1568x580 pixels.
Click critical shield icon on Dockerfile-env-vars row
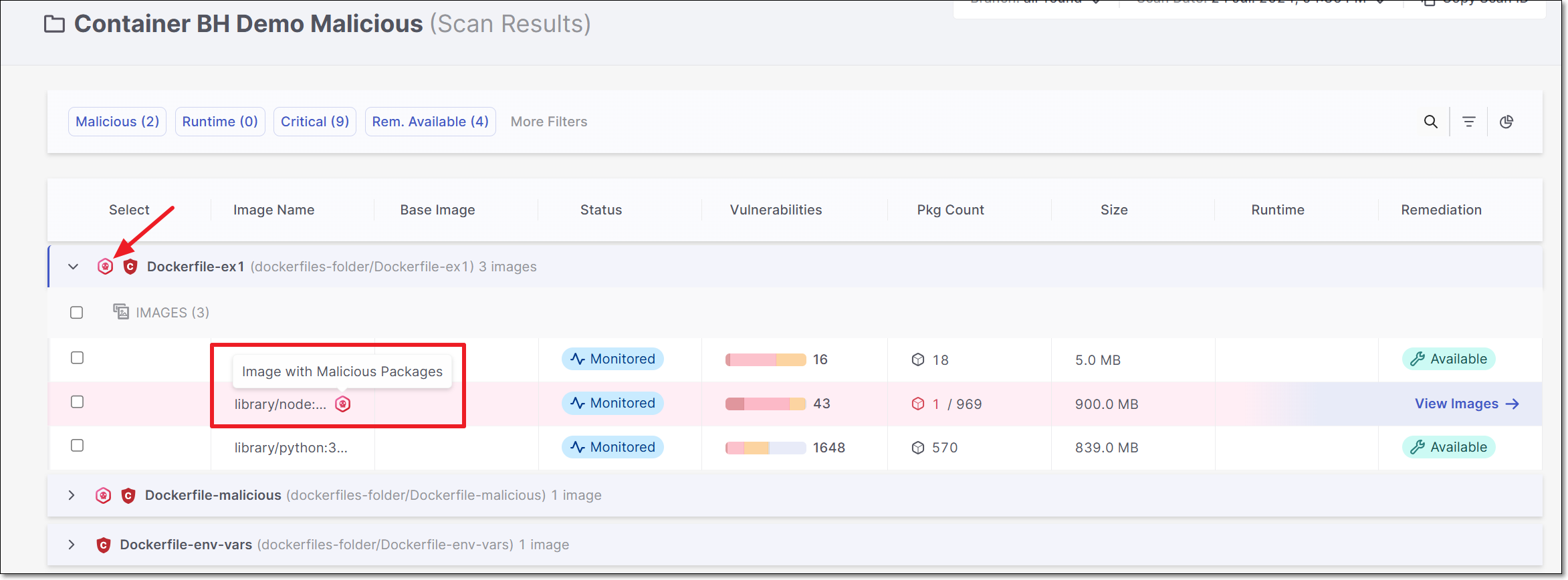click(x=103, y=545)
